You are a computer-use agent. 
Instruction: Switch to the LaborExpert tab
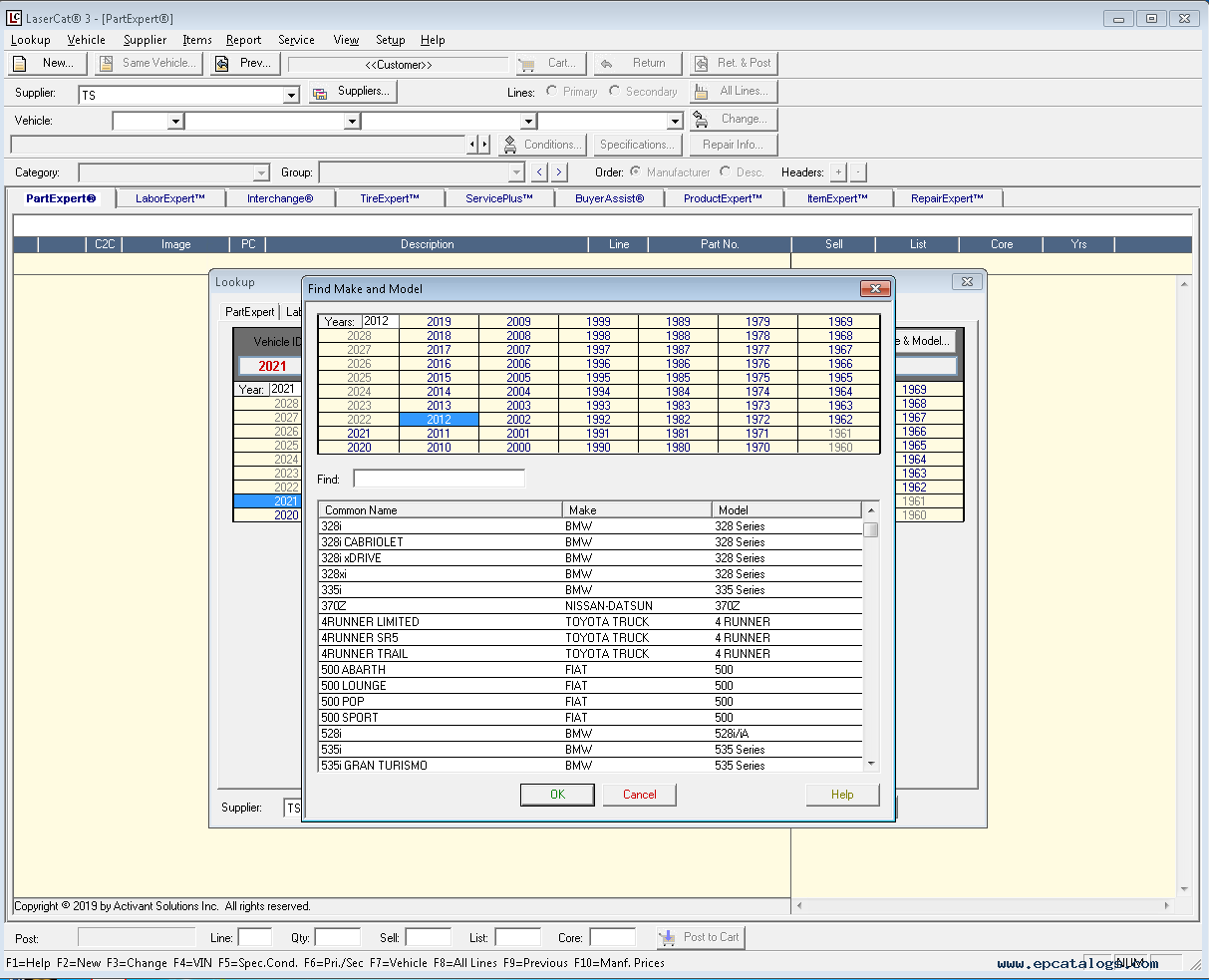[x=170, y=198]
